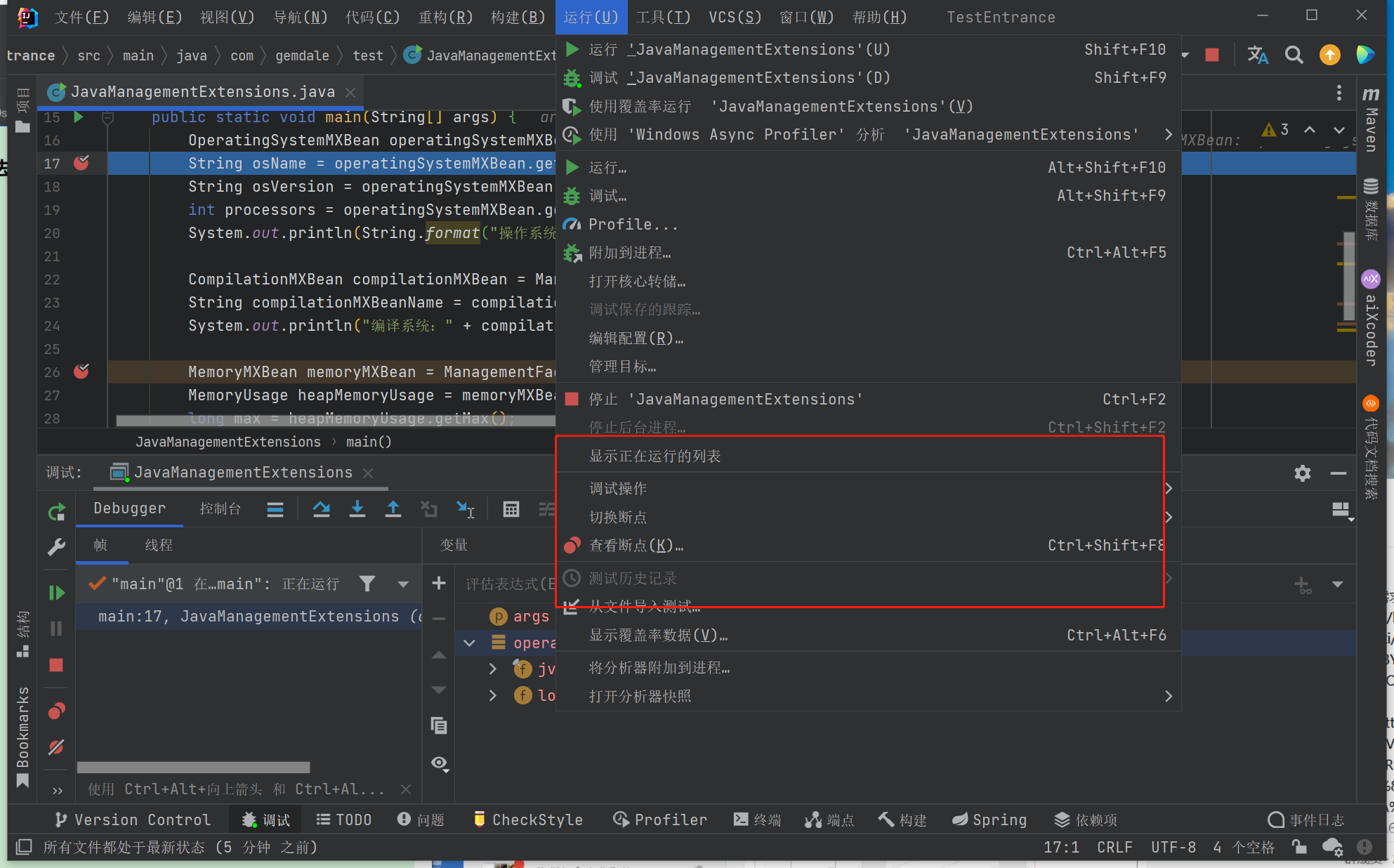Expand the 切换断点 submenu

868,517
